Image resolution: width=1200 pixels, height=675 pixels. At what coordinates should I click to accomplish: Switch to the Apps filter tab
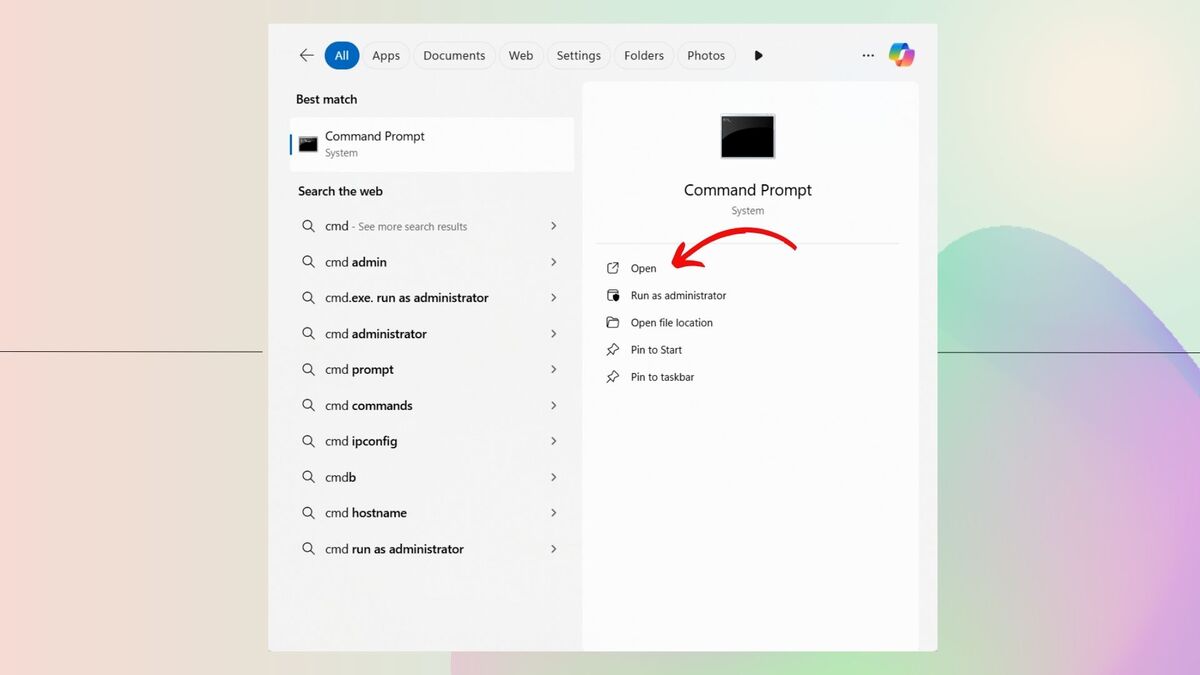386,56
